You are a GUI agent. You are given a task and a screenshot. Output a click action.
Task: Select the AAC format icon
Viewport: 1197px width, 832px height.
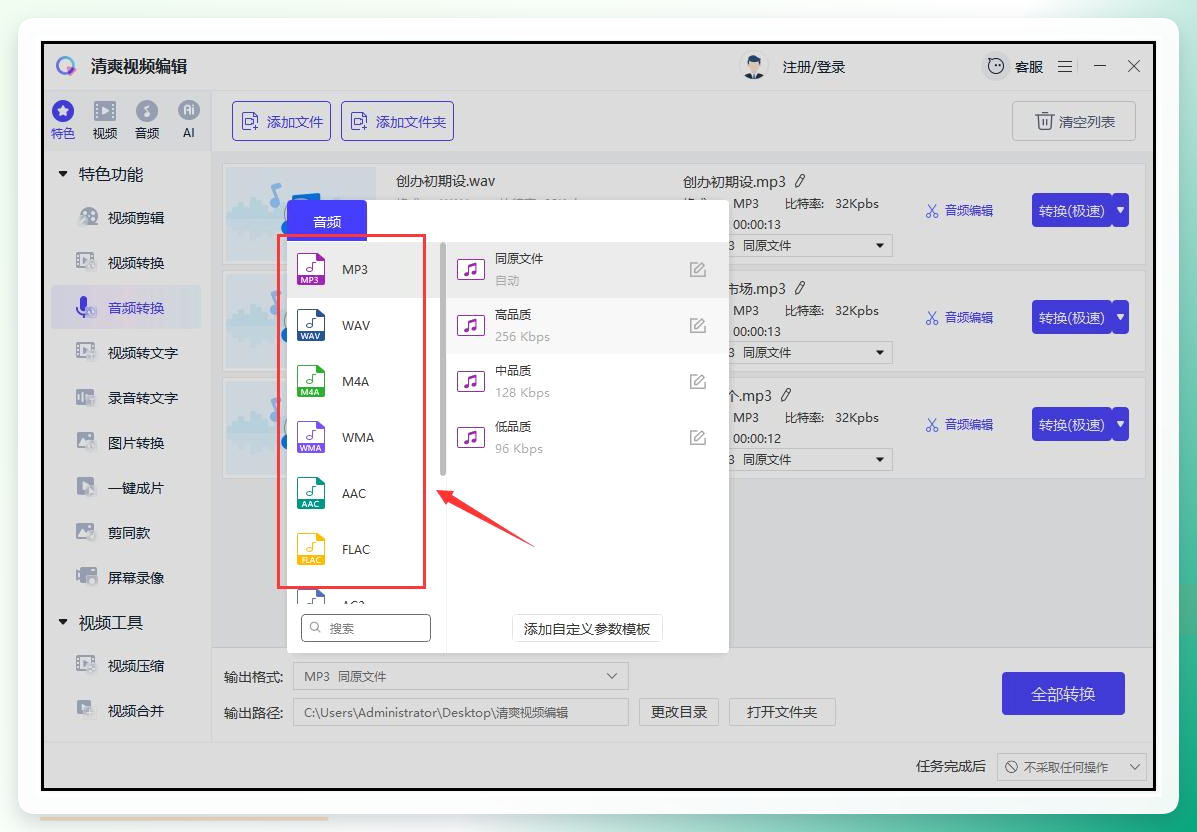click(x=311, y=493)
